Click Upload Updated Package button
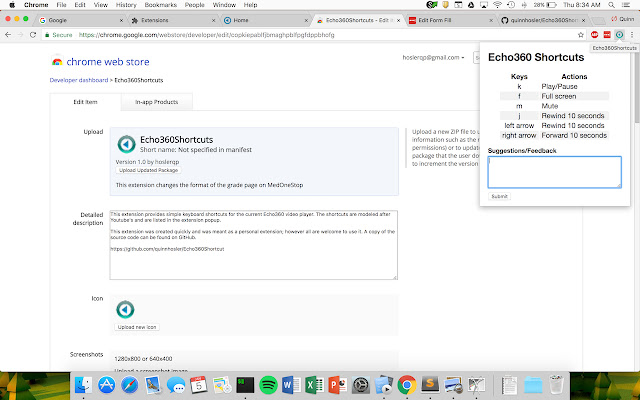The image size is (640, 400). (x=149, y=170)
